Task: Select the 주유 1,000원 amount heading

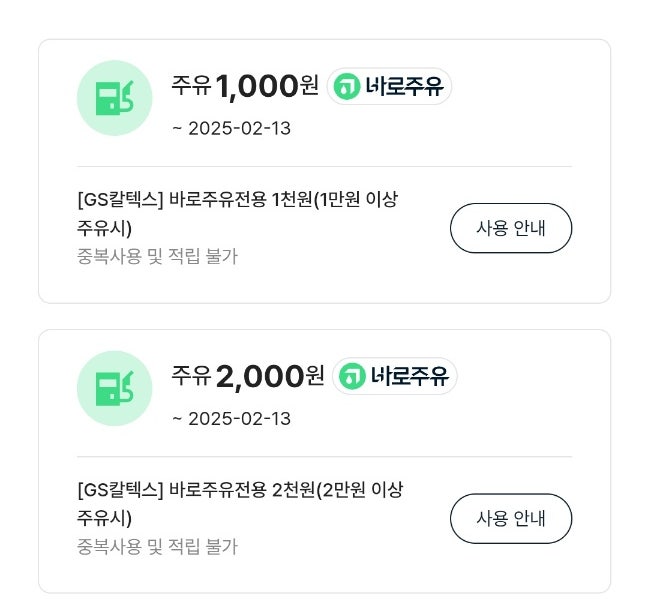Action: coord(244,87)
